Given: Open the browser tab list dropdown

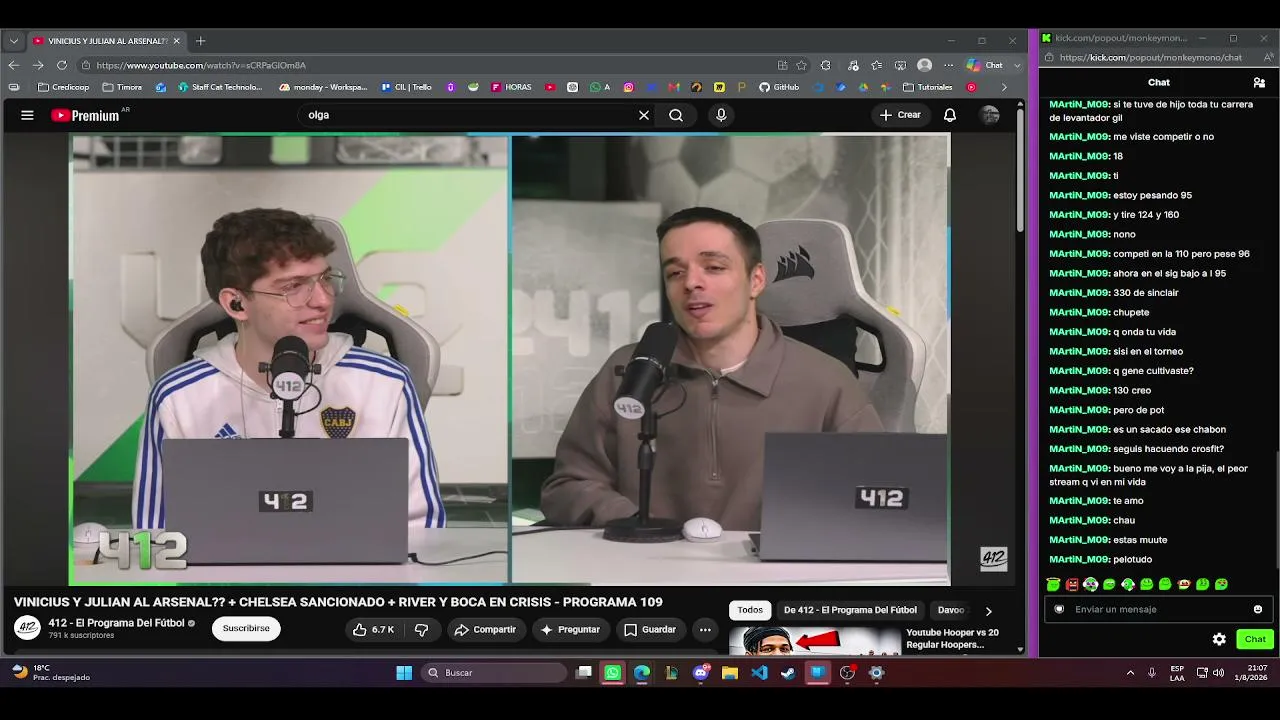Looking at the screenshot, I should (14, 41).
